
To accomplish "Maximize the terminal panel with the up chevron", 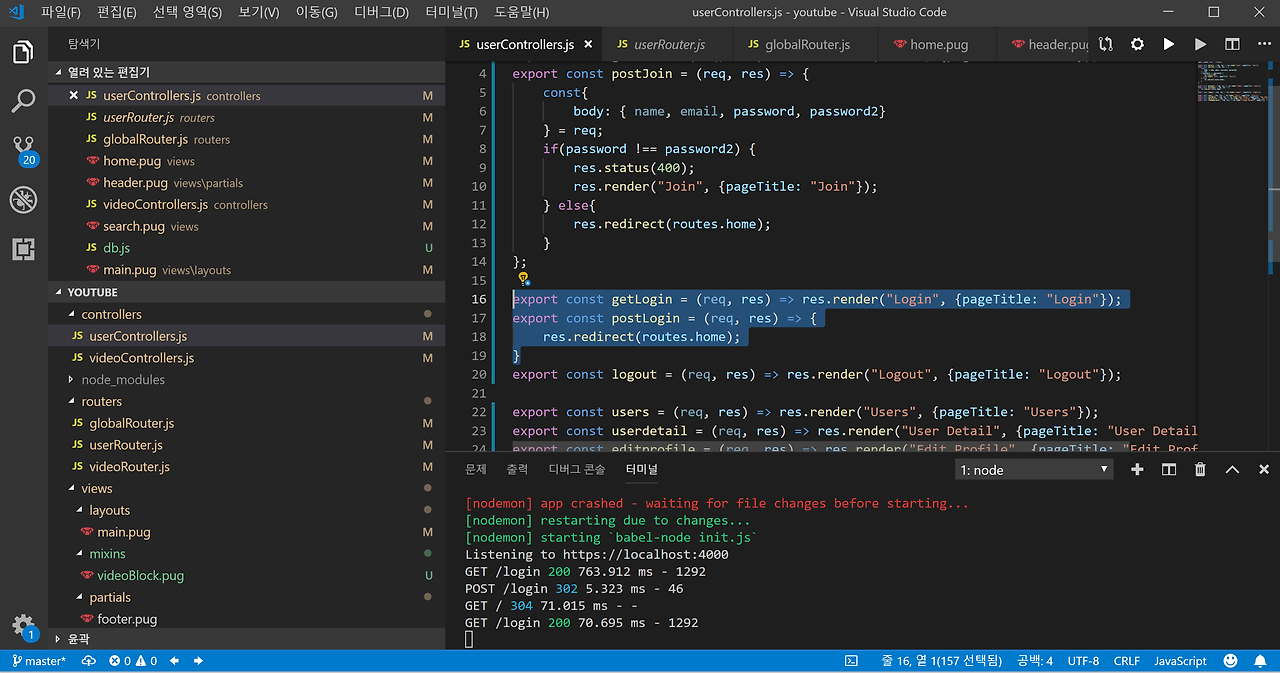I will [x=1232, y=469].
